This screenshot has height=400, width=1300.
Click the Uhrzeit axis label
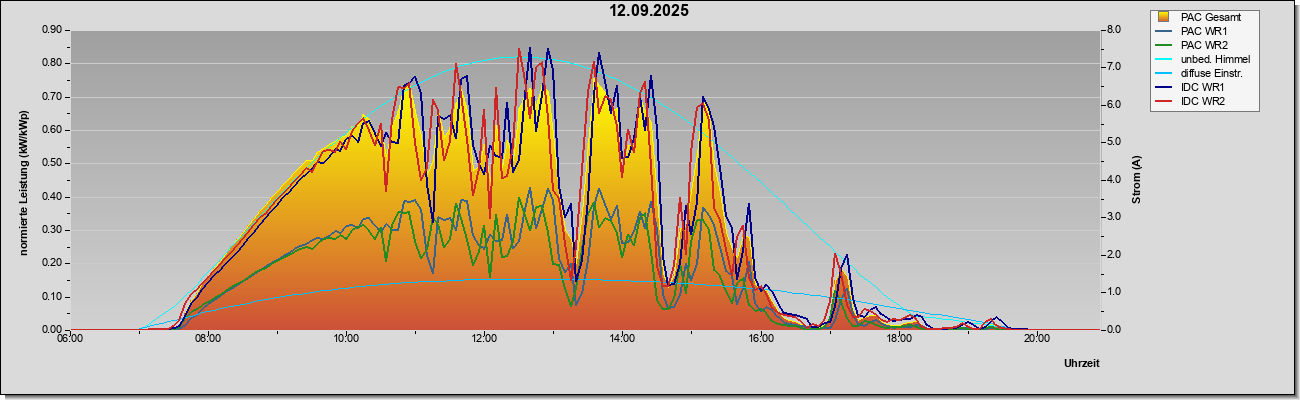point(1082,364)
